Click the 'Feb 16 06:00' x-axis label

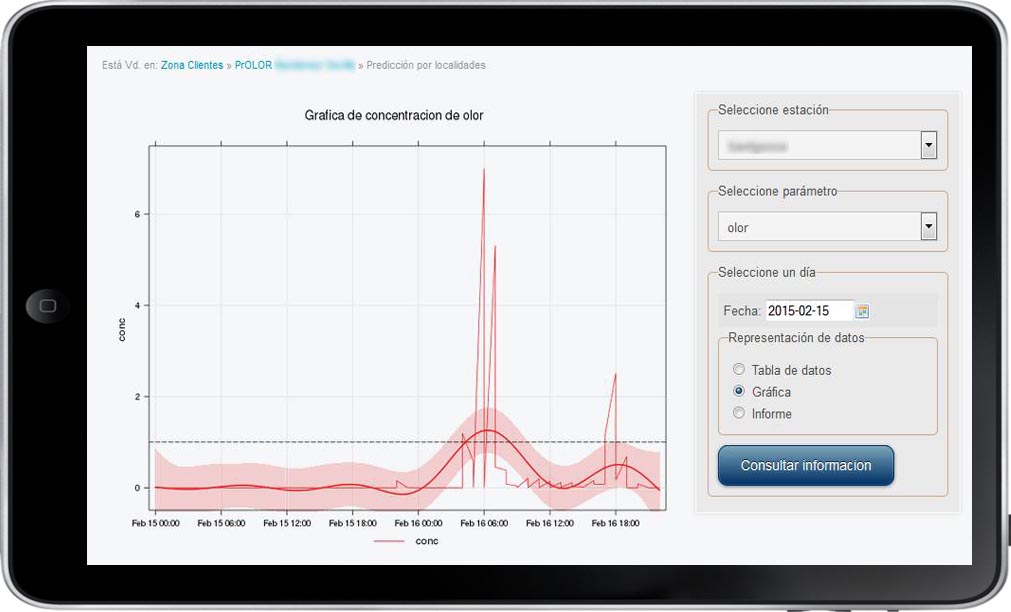[484, 523]
